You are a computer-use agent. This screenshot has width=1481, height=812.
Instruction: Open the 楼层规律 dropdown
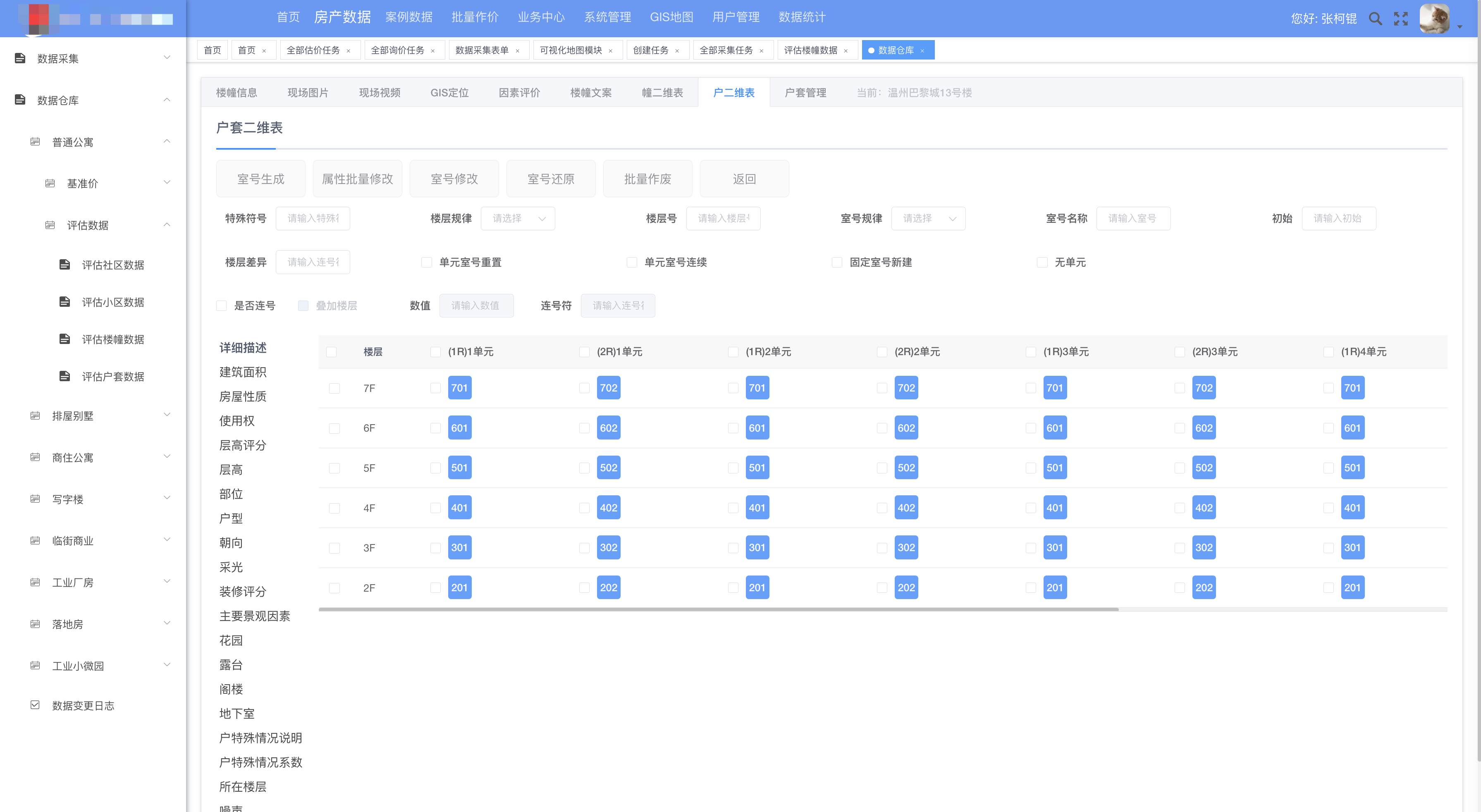(518, 219)
